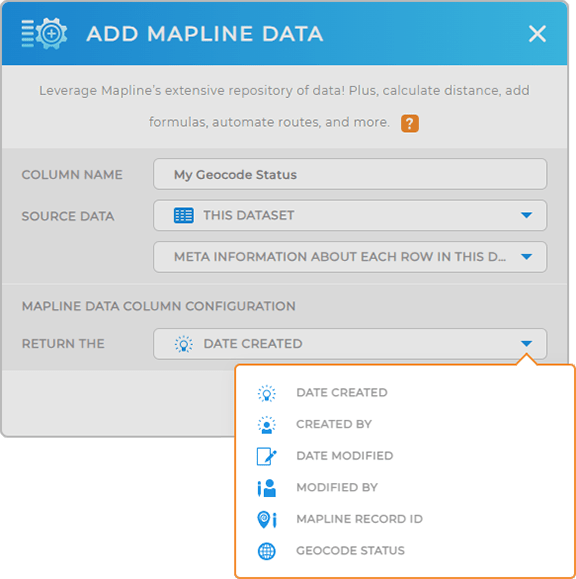Click the Modified By user icon

(267, 488)
